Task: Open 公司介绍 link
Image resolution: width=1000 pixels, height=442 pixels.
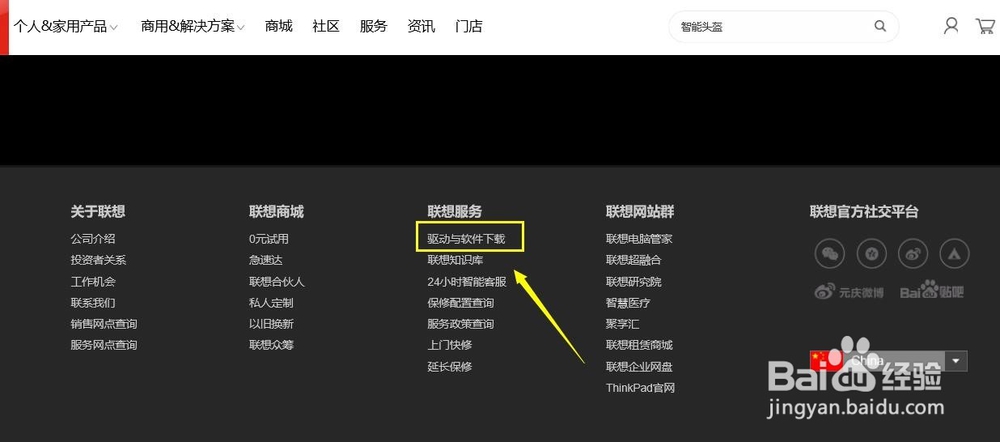Action: click(93, 239)
